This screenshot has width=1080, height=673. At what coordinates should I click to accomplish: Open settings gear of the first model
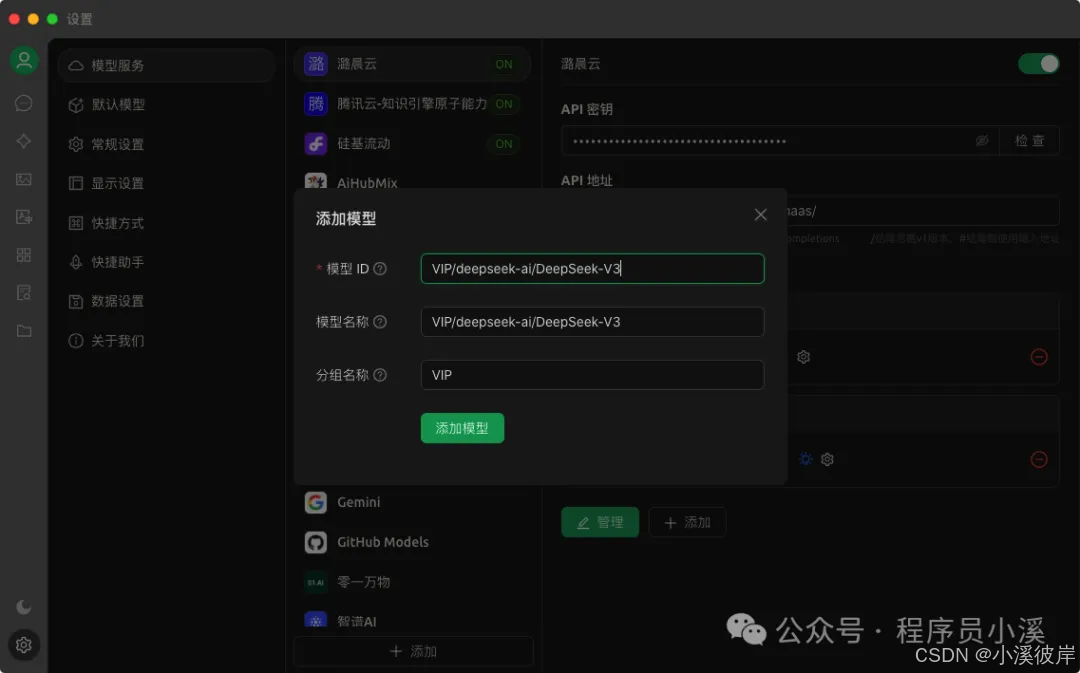[x=803, y=357]
